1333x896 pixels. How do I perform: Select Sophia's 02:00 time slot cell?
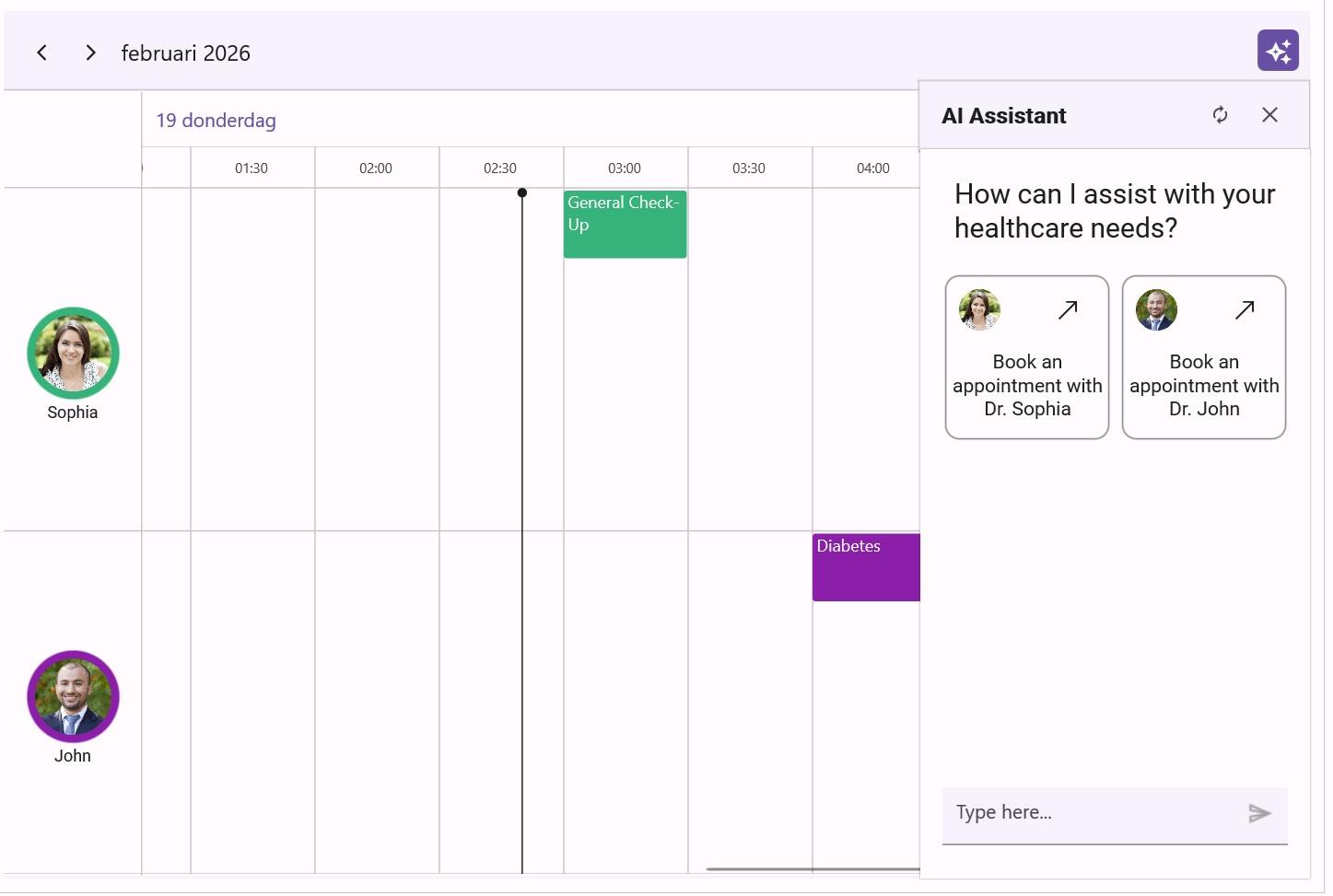(377, 359)
